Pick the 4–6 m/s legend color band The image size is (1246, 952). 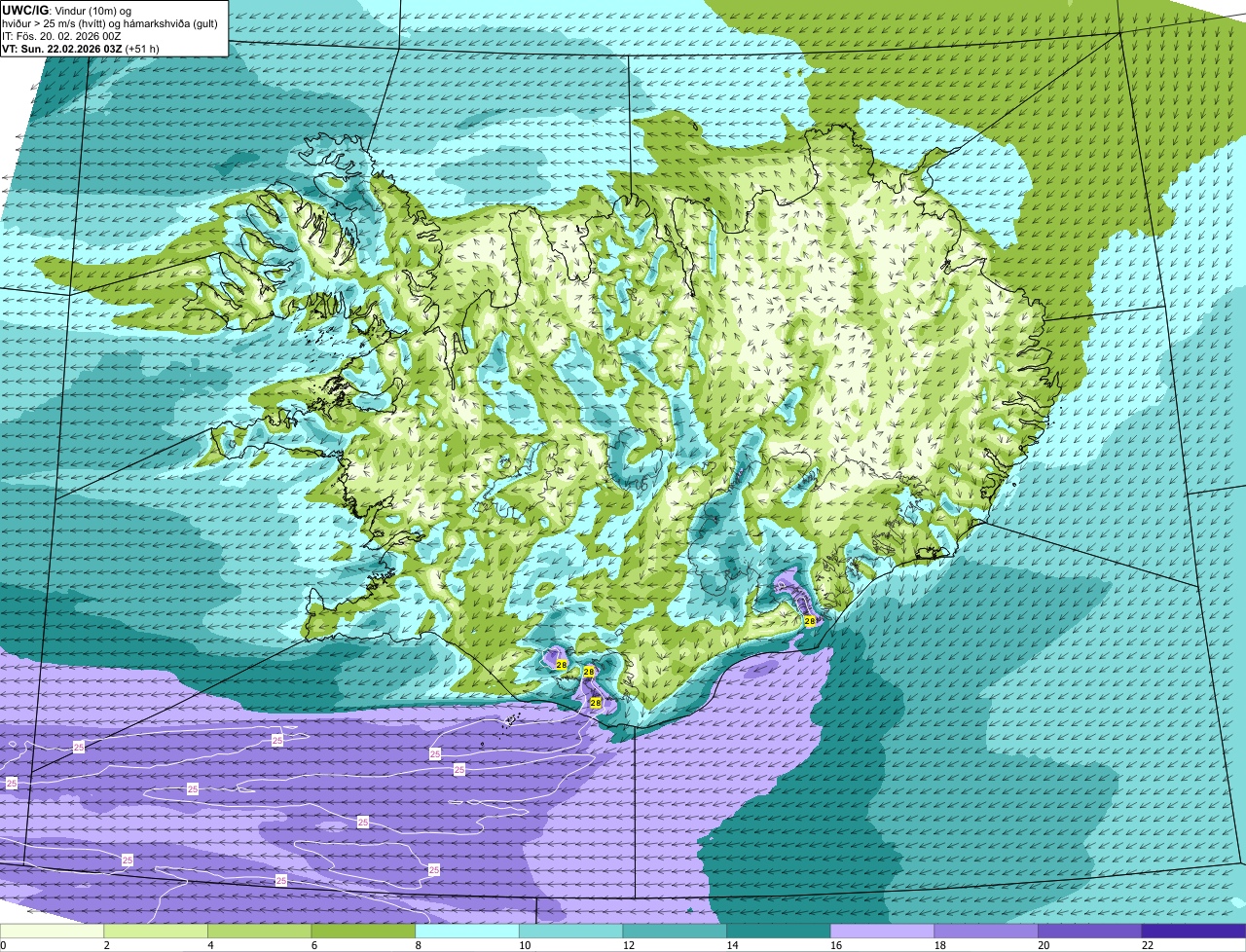click(x=260, y=931)
